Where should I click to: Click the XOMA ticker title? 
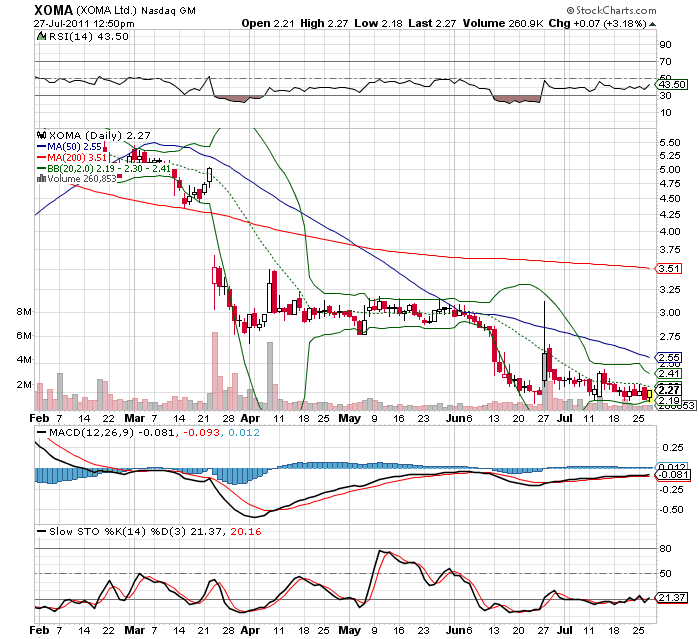tap(53, 10)
